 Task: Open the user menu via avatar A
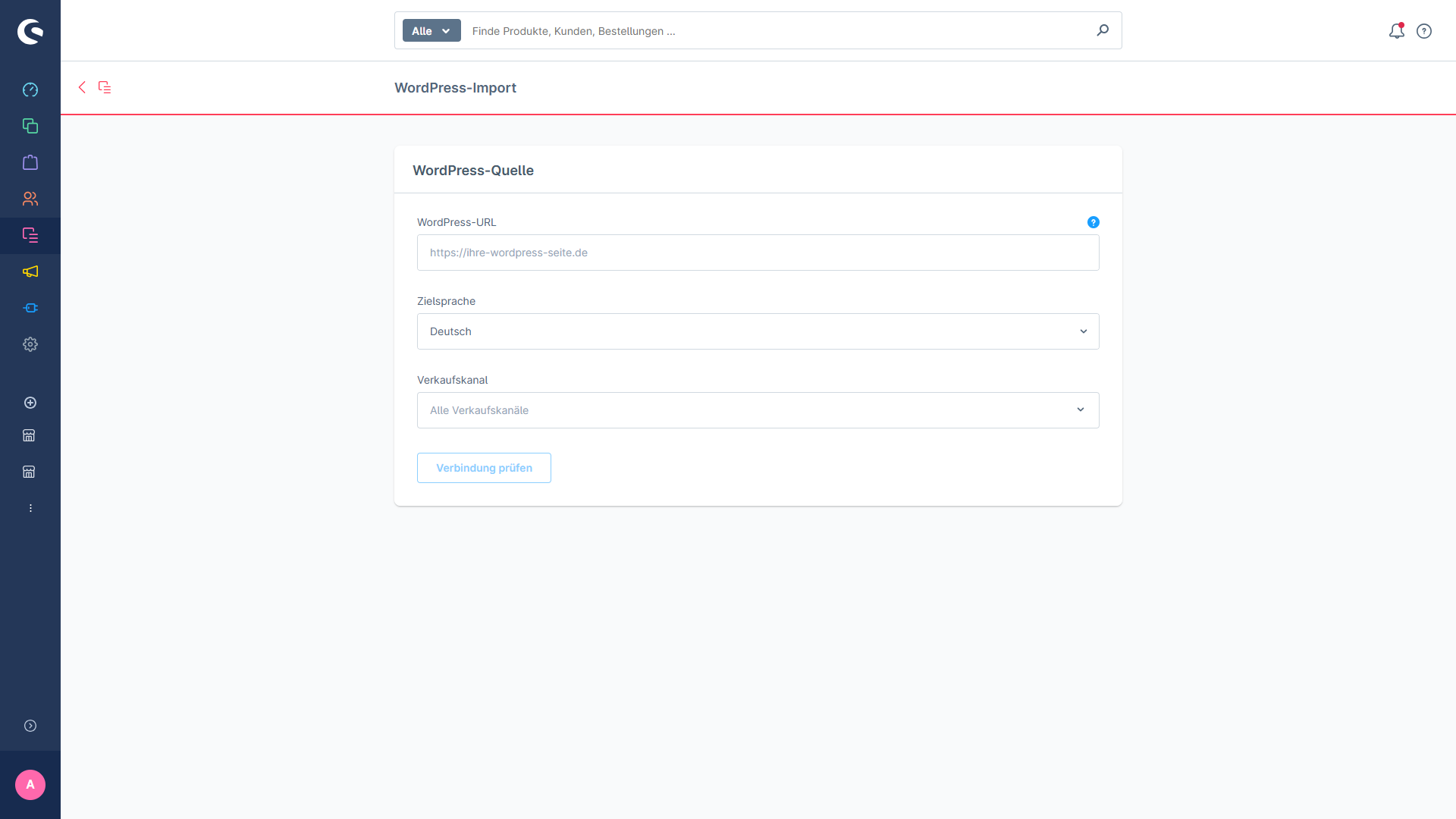coord(30,785)
